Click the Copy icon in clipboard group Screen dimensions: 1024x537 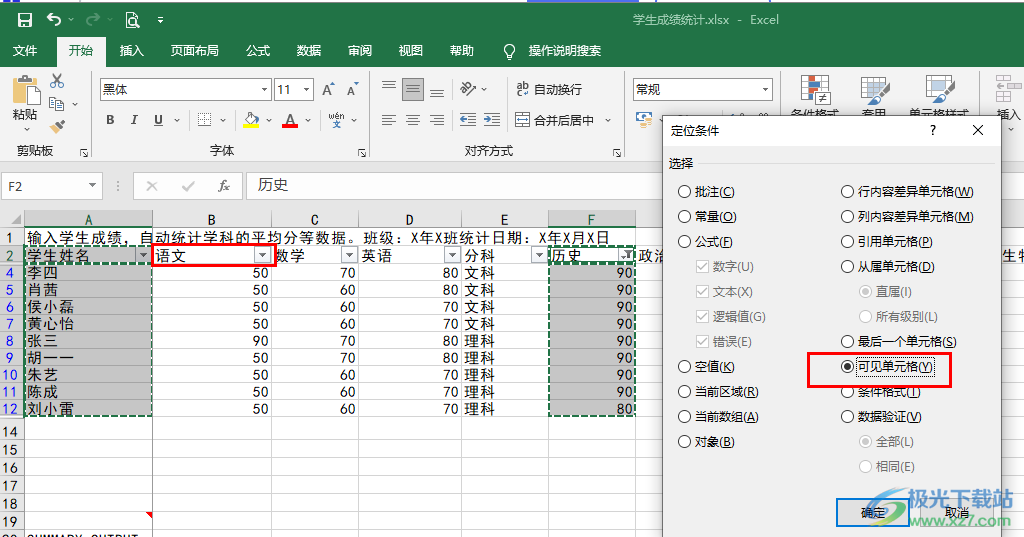point(57,103)
